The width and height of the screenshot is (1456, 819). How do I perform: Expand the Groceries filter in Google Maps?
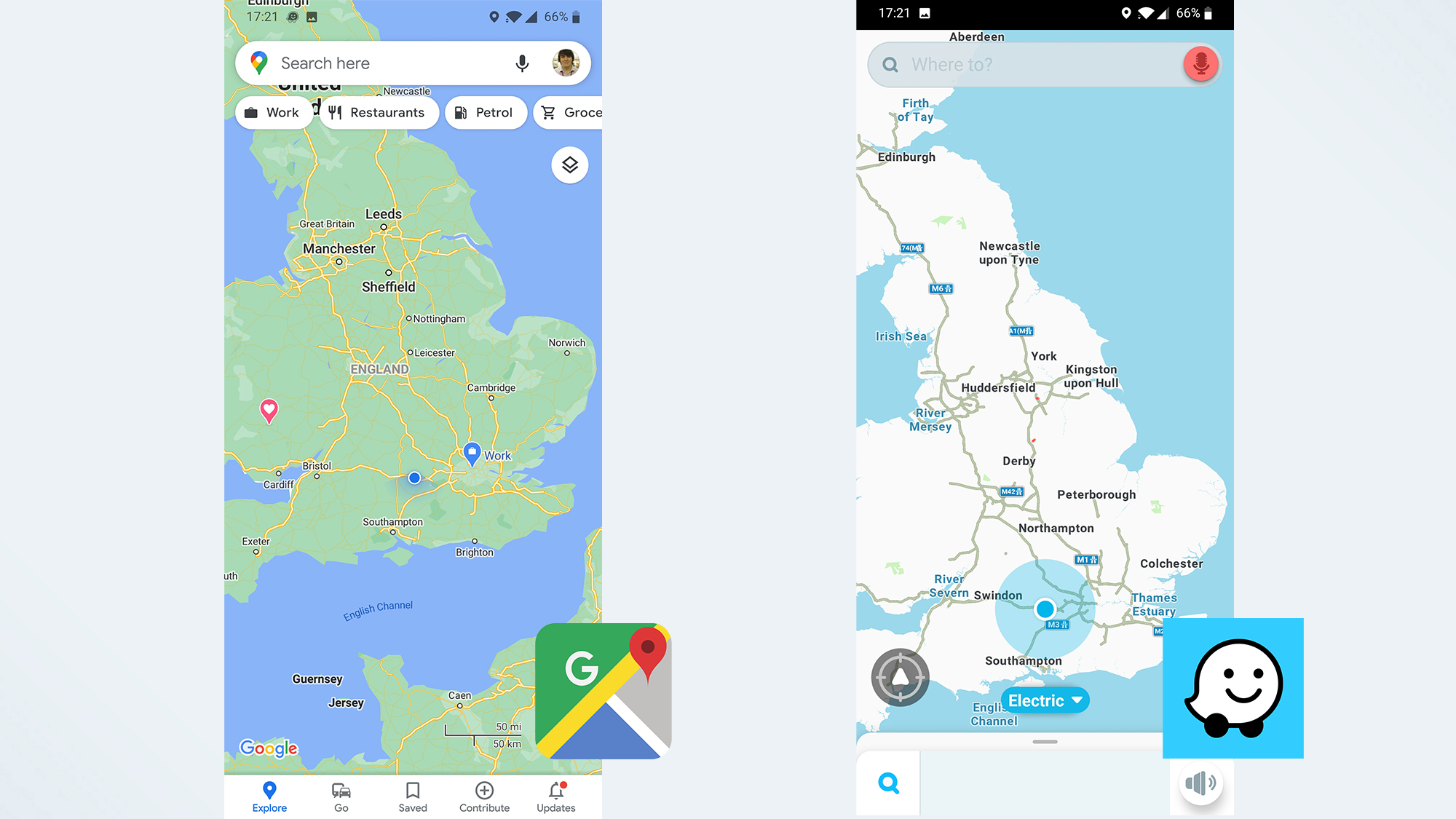coord(575,112)
